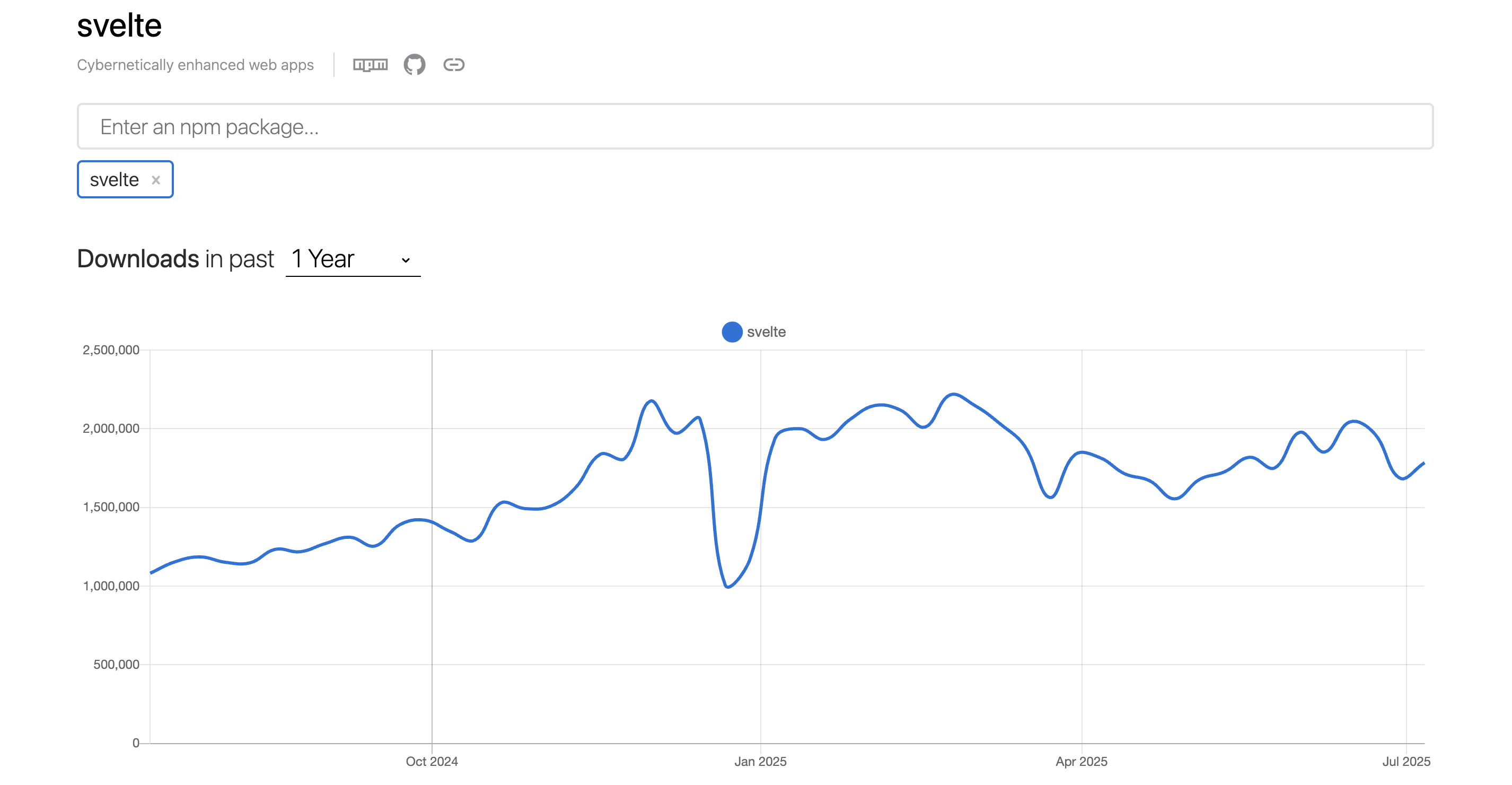This screenshot has height=785, width=1512.
Task: Click the chart line's lowest dip point
Action: [728, 587]
